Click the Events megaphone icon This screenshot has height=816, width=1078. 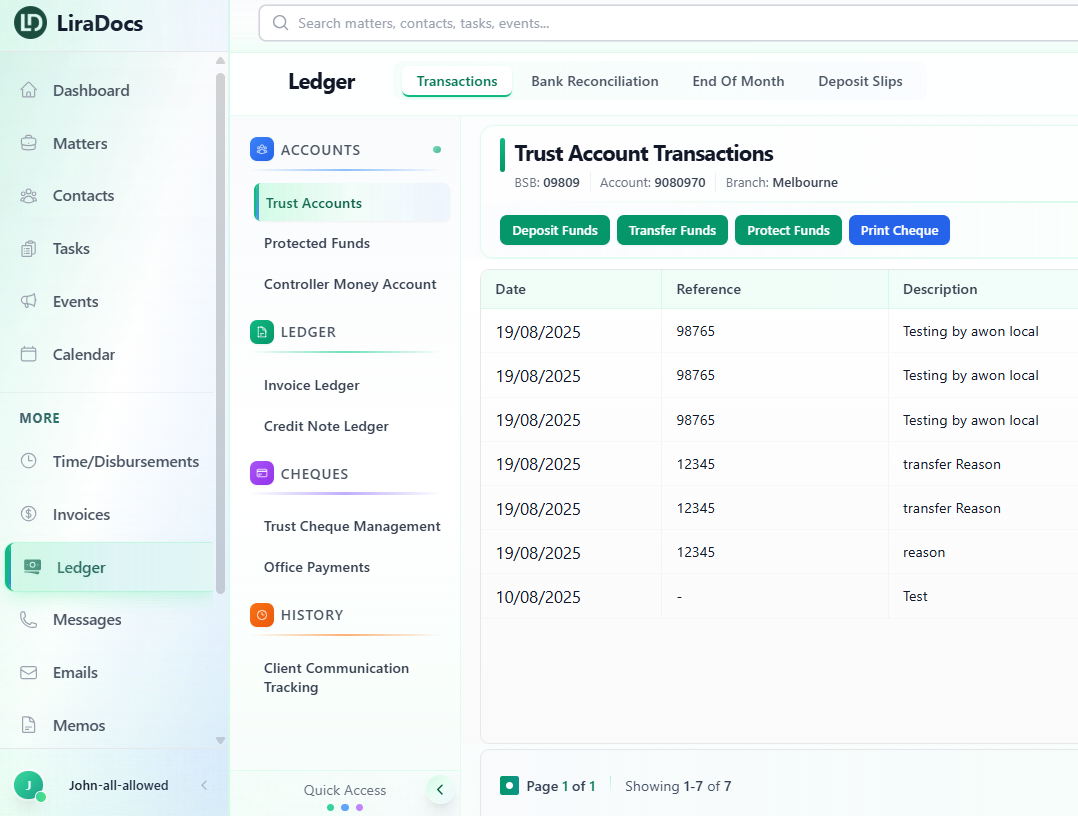point(29,301)
